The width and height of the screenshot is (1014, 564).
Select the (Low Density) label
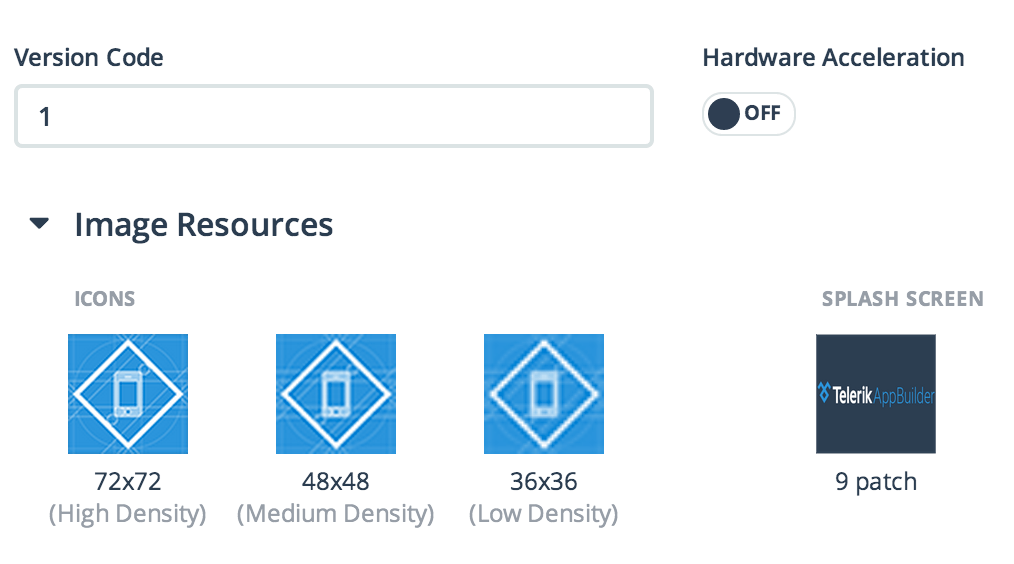pyautogui.click(x=544, y=514)
